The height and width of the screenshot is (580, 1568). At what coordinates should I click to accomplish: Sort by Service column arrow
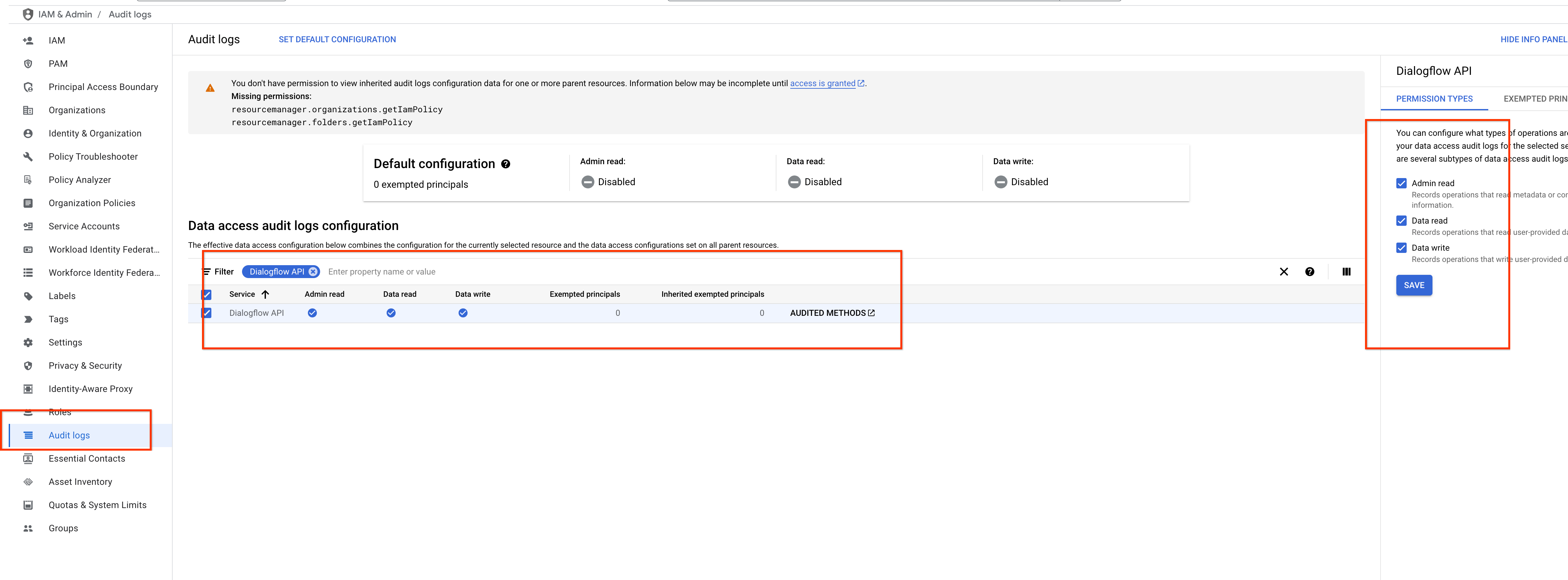point(265,295)
